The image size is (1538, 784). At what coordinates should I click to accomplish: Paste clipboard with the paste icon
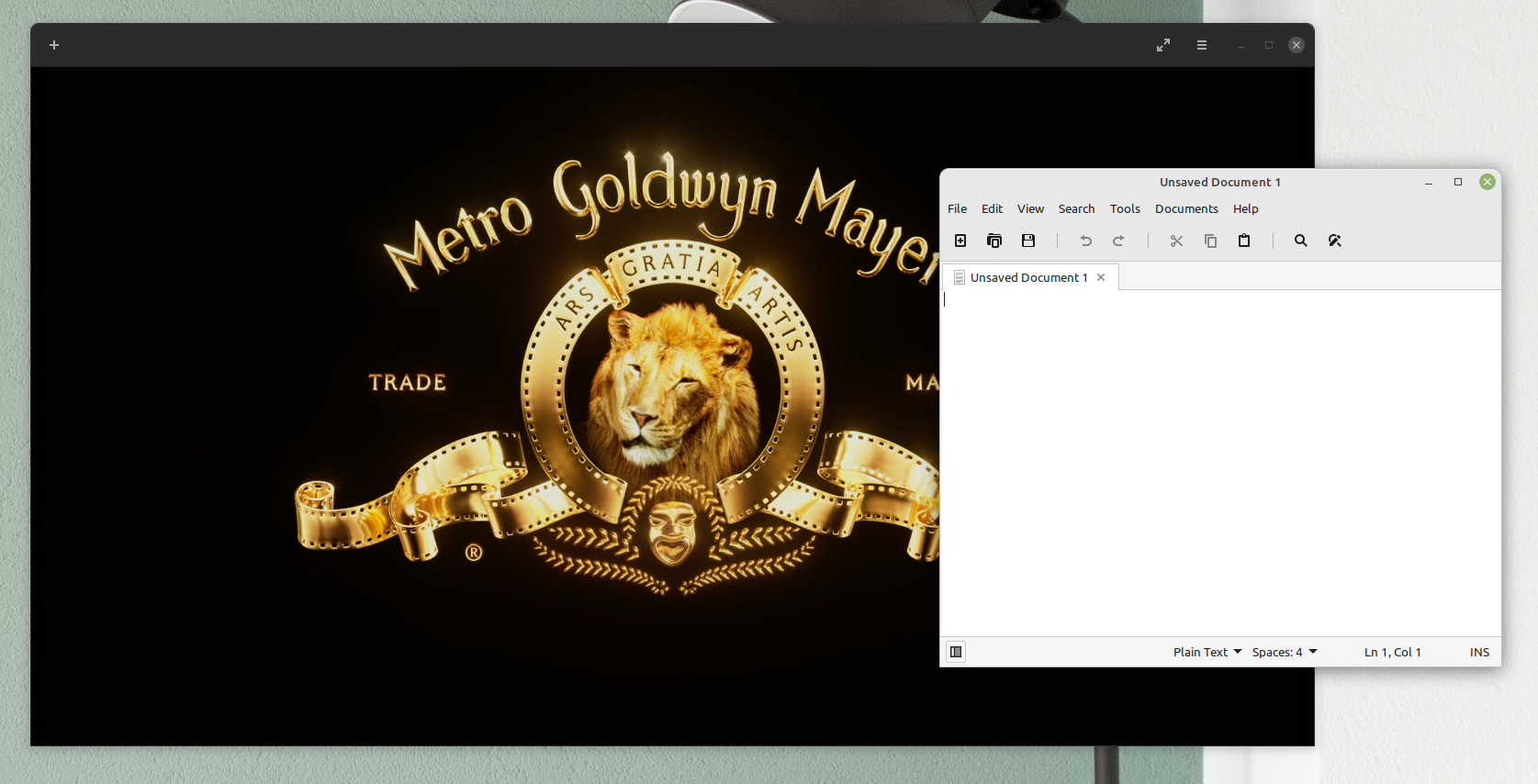[x=1244, y=241]
